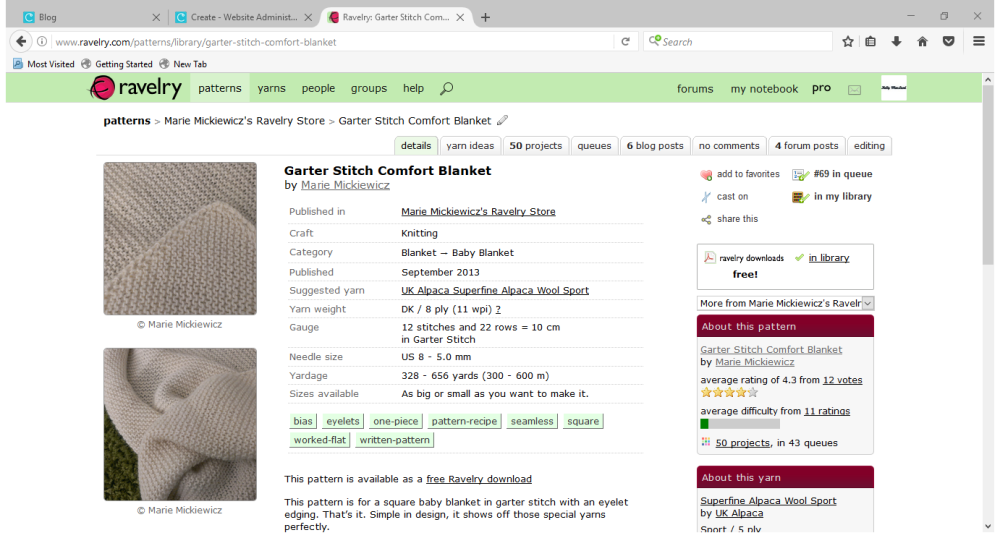1000x538 pixels.
Task: Click the folded blanket photo thumbnail
Action: click(x=180, y=425)
